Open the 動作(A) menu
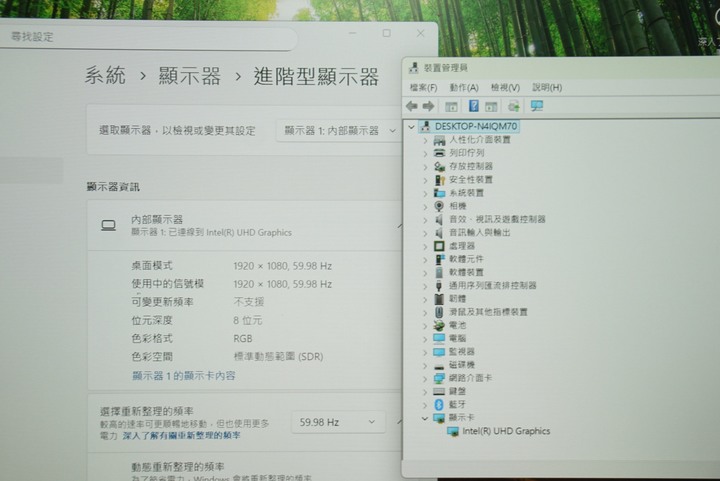Screen dimensions: 720x481 coord(464,88)
